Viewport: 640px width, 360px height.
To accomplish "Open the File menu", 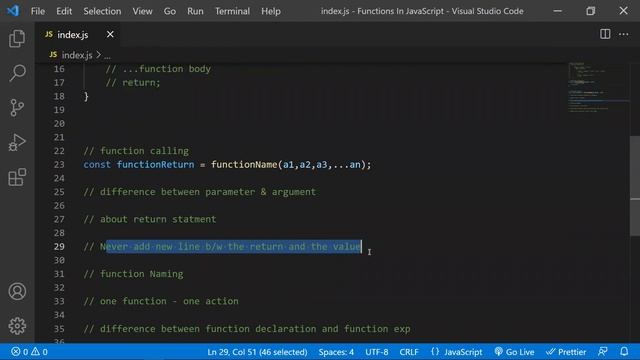I will pyautogui.click(x=38, y=11).
